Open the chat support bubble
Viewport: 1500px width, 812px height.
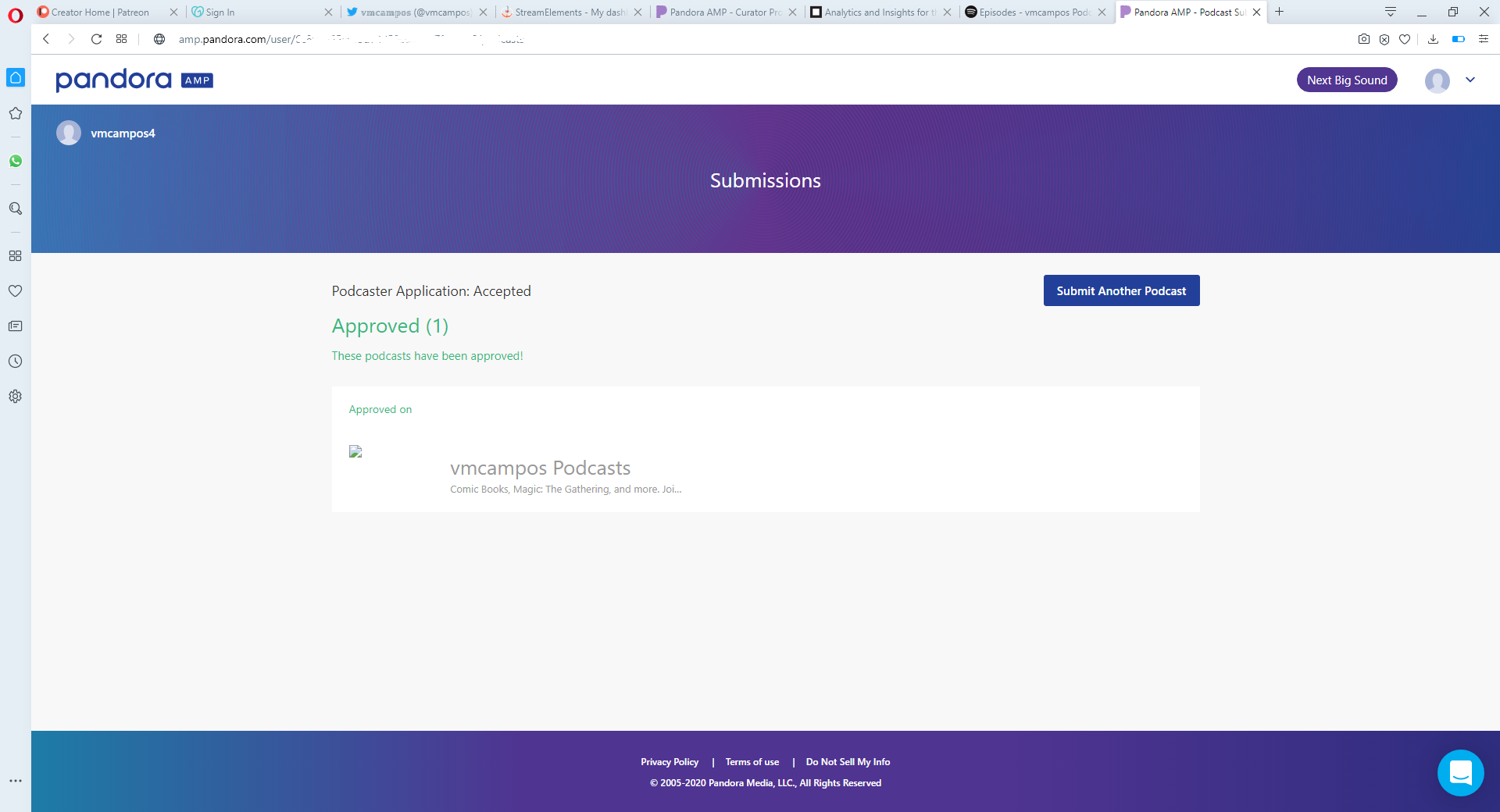pos(1461,773)
